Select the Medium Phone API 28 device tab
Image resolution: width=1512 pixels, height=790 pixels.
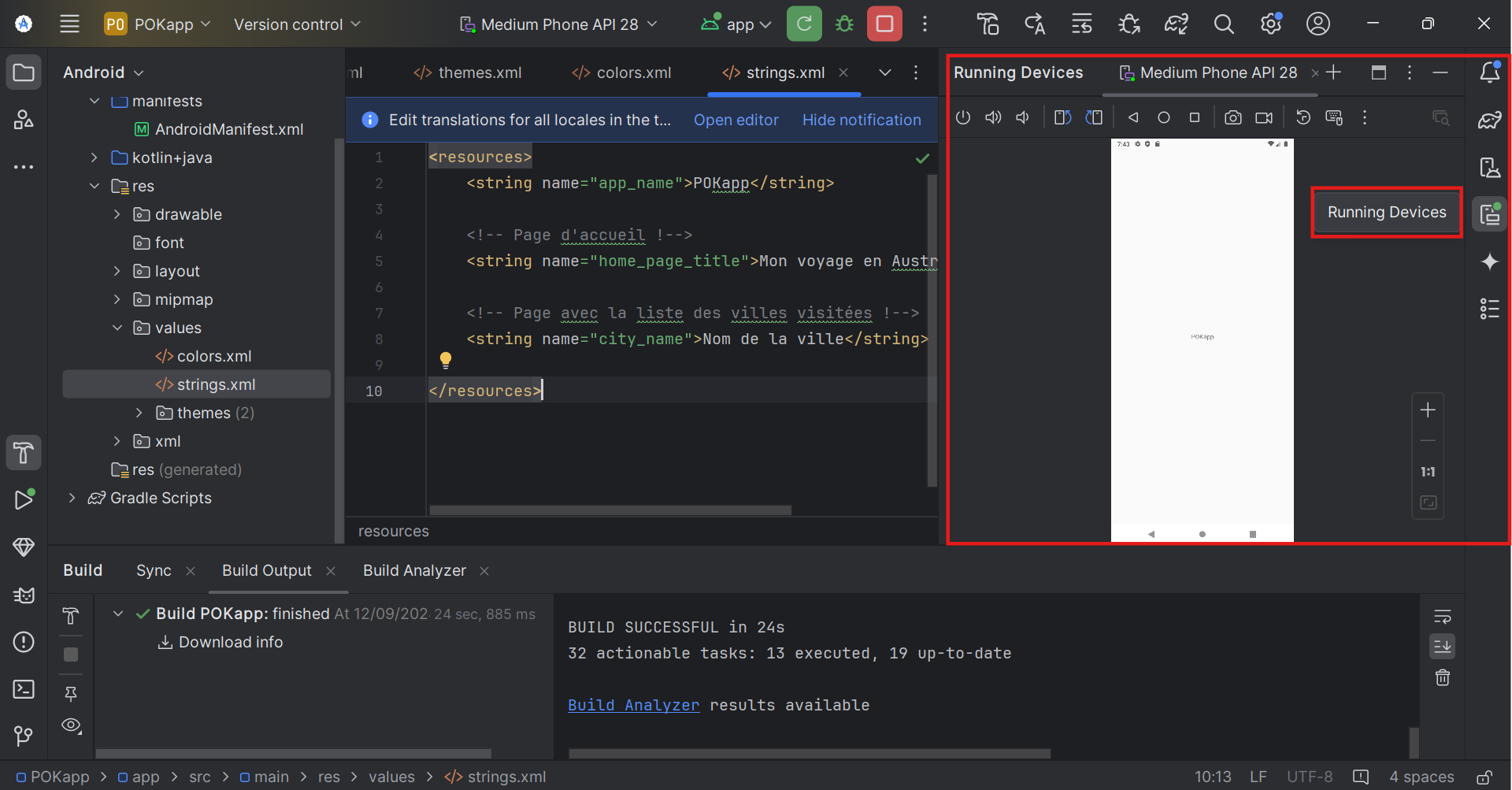click(1210, 72)
